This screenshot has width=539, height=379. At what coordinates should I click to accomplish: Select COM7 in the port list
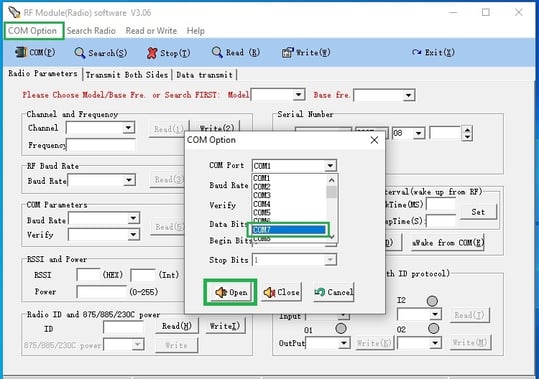click(x=289, y=230)
